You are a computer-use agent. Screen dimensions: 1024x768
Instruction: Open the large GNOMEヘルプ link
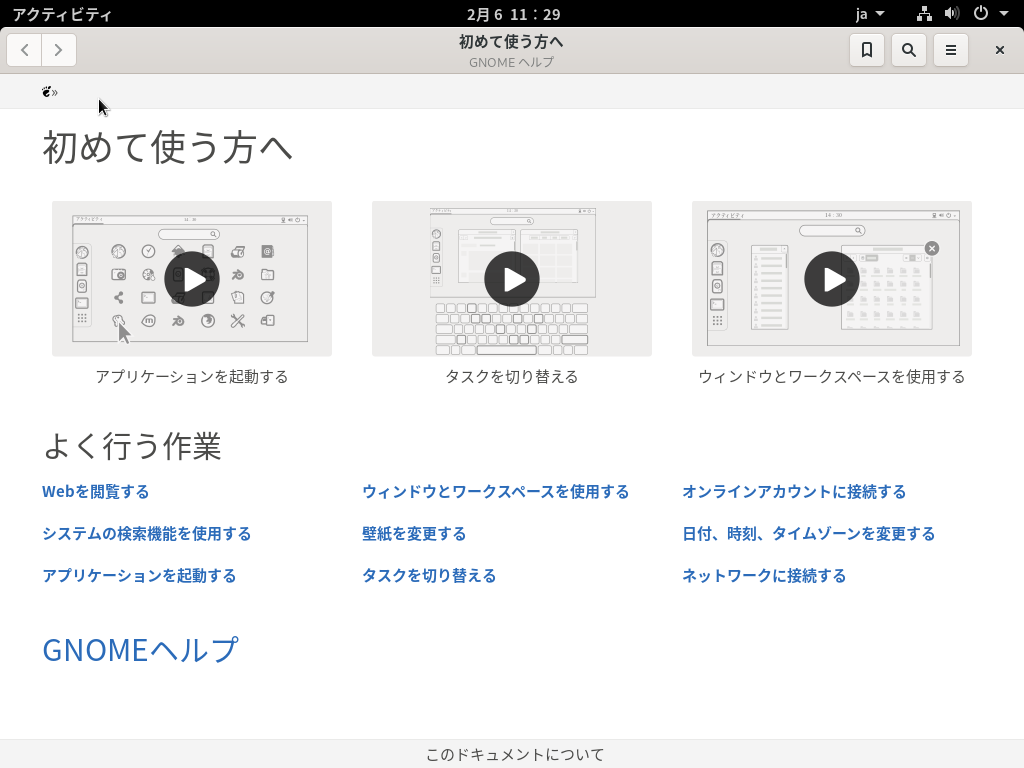pyautogui.click(x=140, y=650)
